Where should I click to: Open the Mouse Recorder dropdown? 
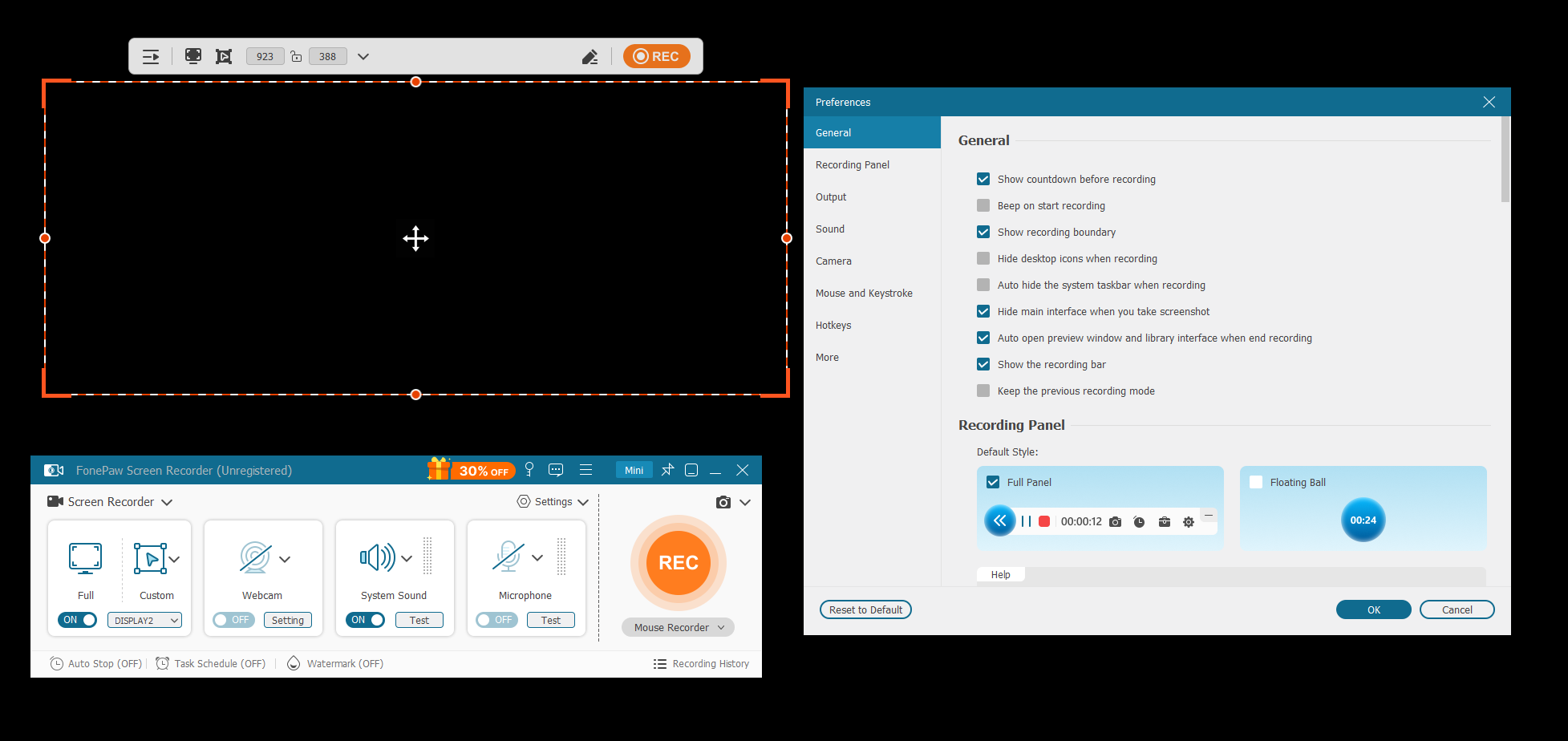(x=679, y=627)
